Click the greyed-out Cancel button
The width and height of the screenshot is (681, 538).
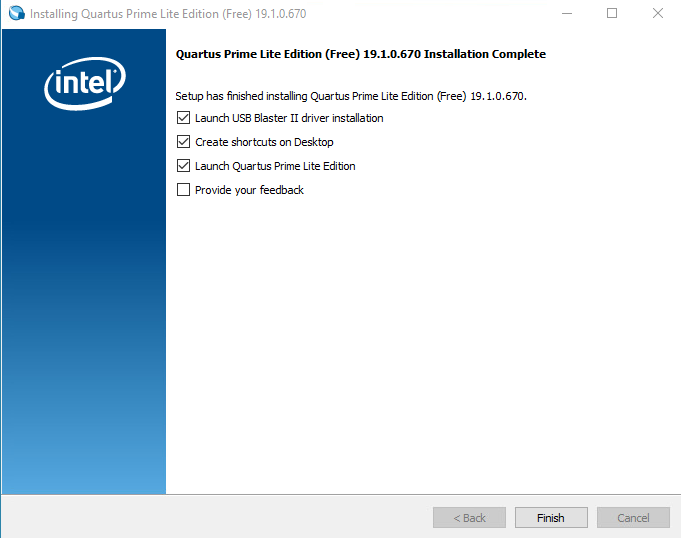633,518
